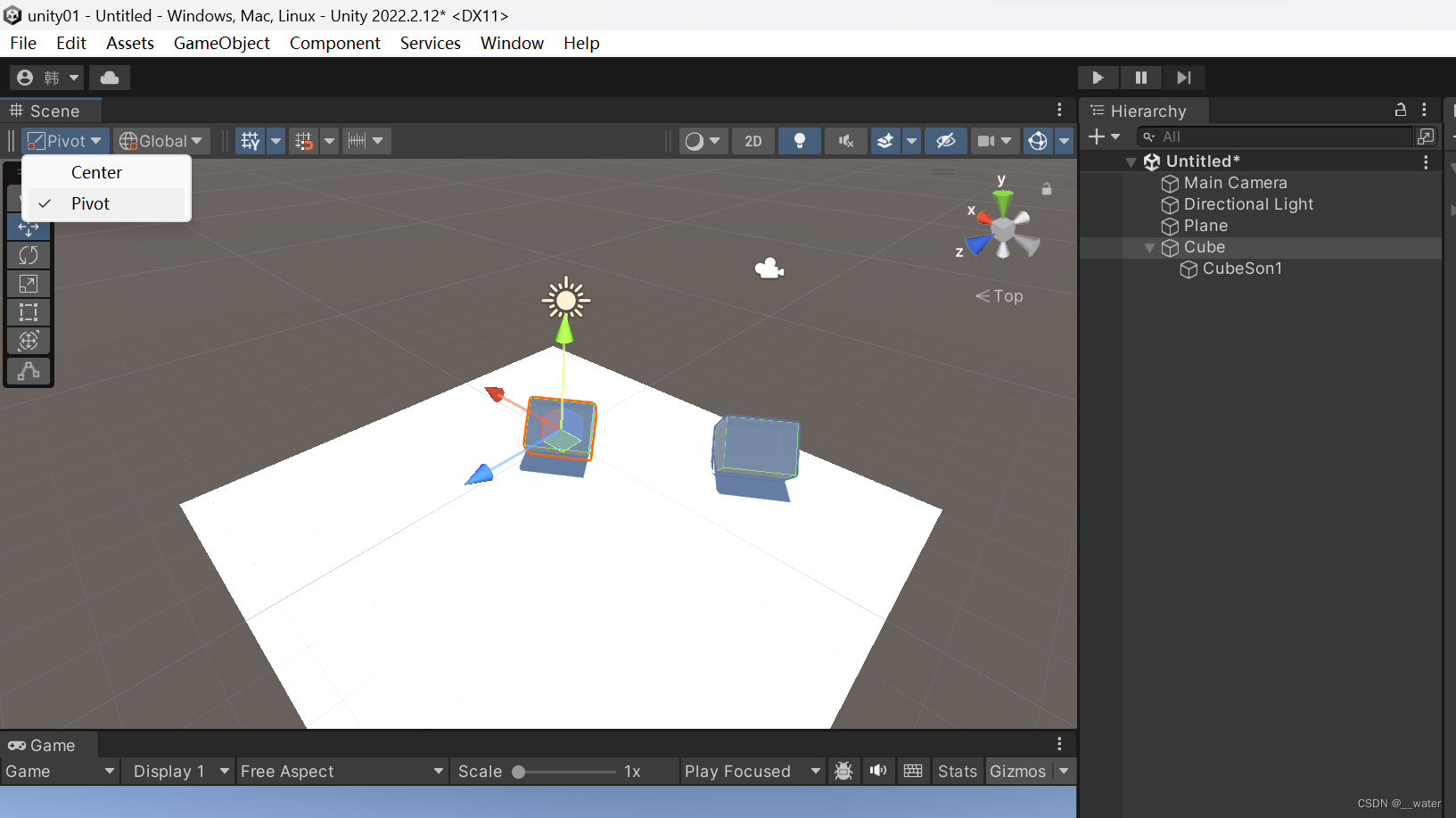Open the shading mode dropdown
The image size is (1456, 818).
[x=703, y=140]
